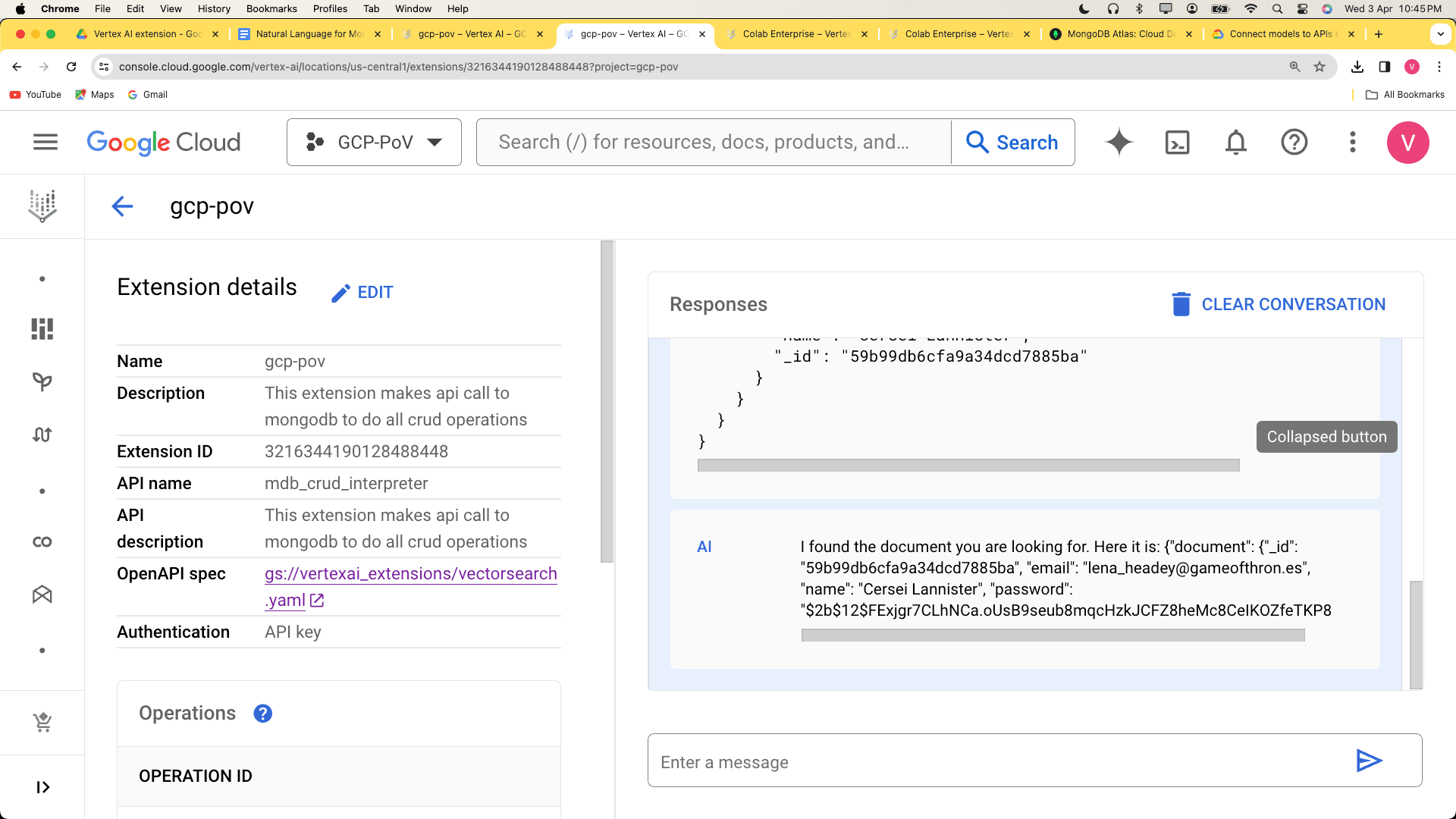Image resolution: width=1456 pixels, height=819 pixels.
Task: Toggle the sidebar collapse arrow button
Action: (43, 787)
